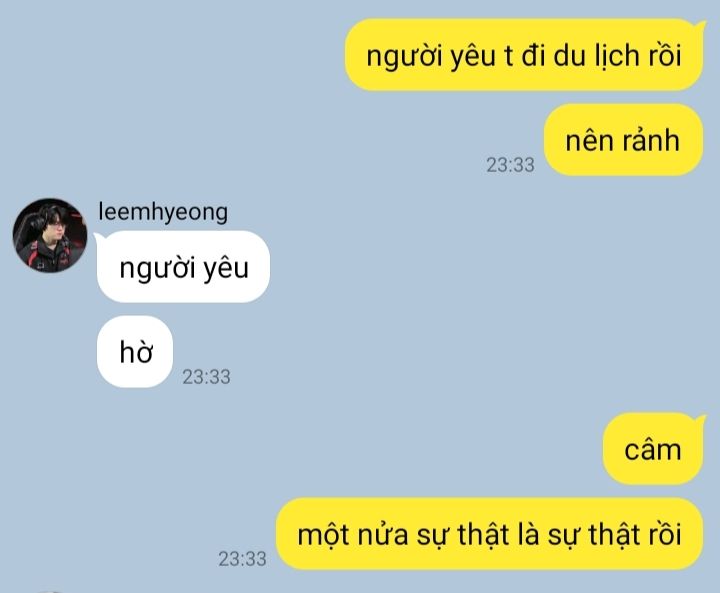Click the tail of the first yellow bubble
Viewport: 720px width, 593px height.
click(x=701, y=25)
